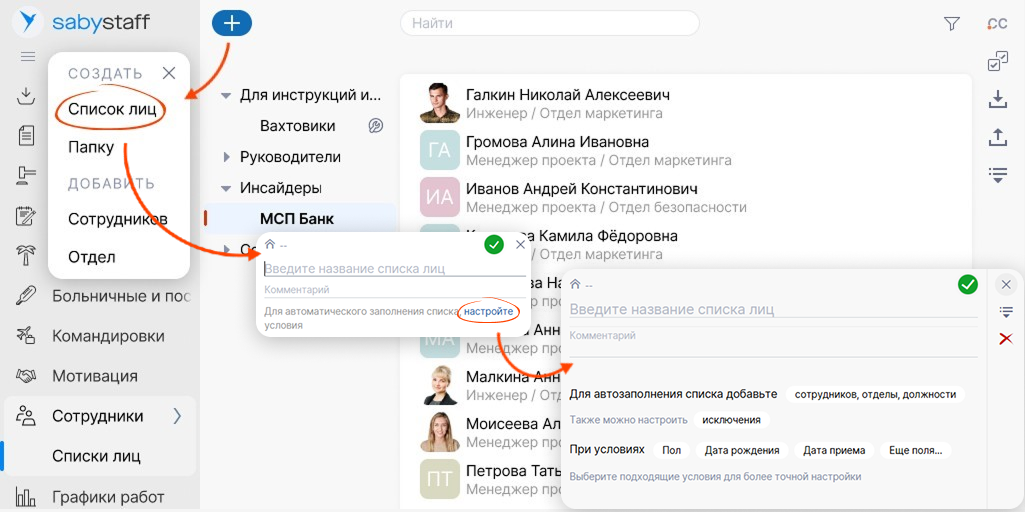This screenshot has height=512, width=1025.
Task: Expand the Для инструкций folder
Action: click(225, 96)
